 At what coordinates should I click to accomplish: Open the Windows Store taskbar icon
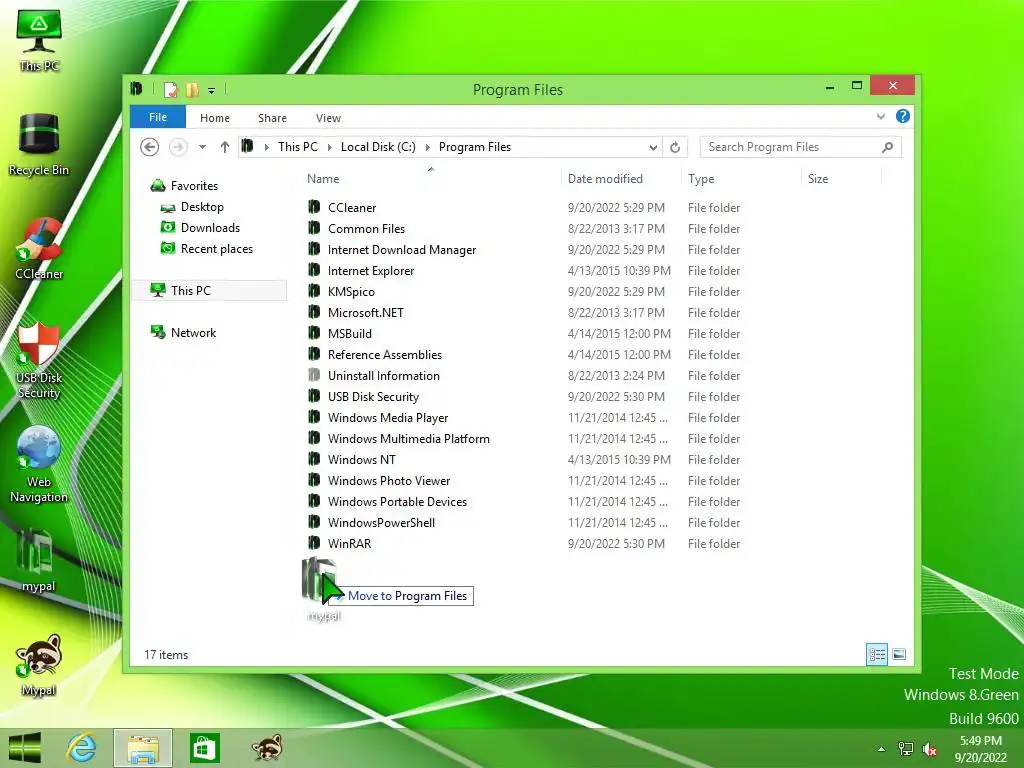[x=204, y=748]
